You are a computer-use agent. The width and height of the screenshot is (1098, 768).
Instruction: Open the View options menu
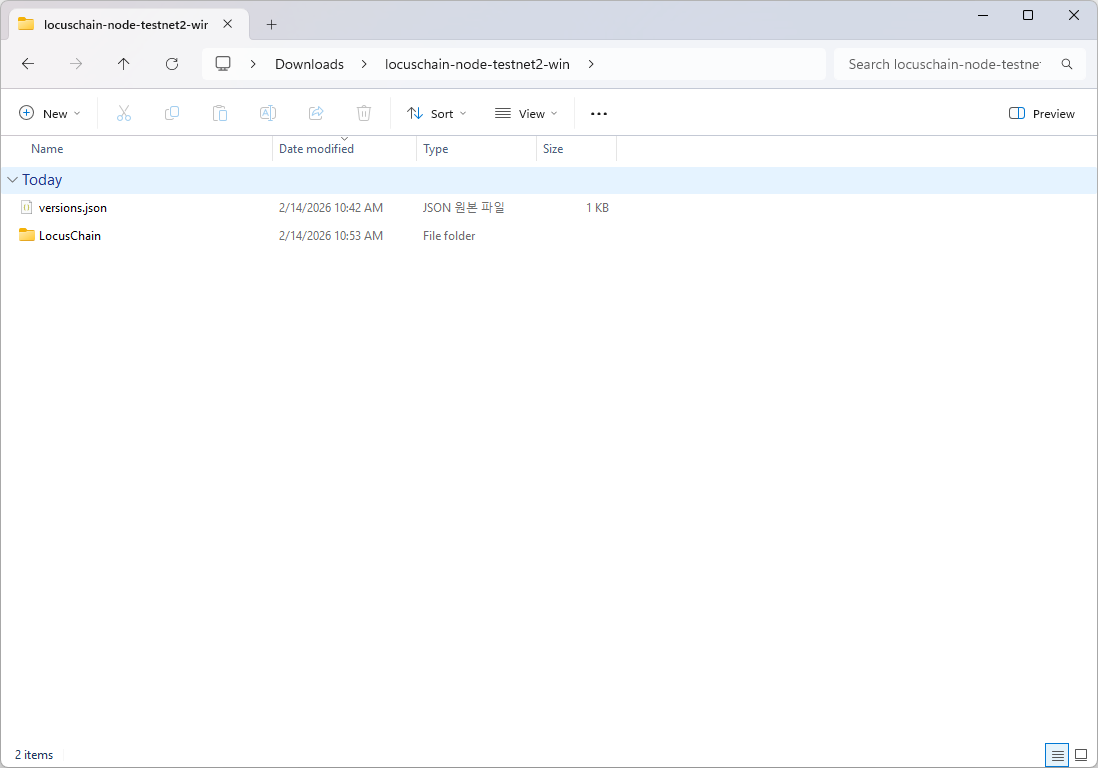[x=526, y=114]
